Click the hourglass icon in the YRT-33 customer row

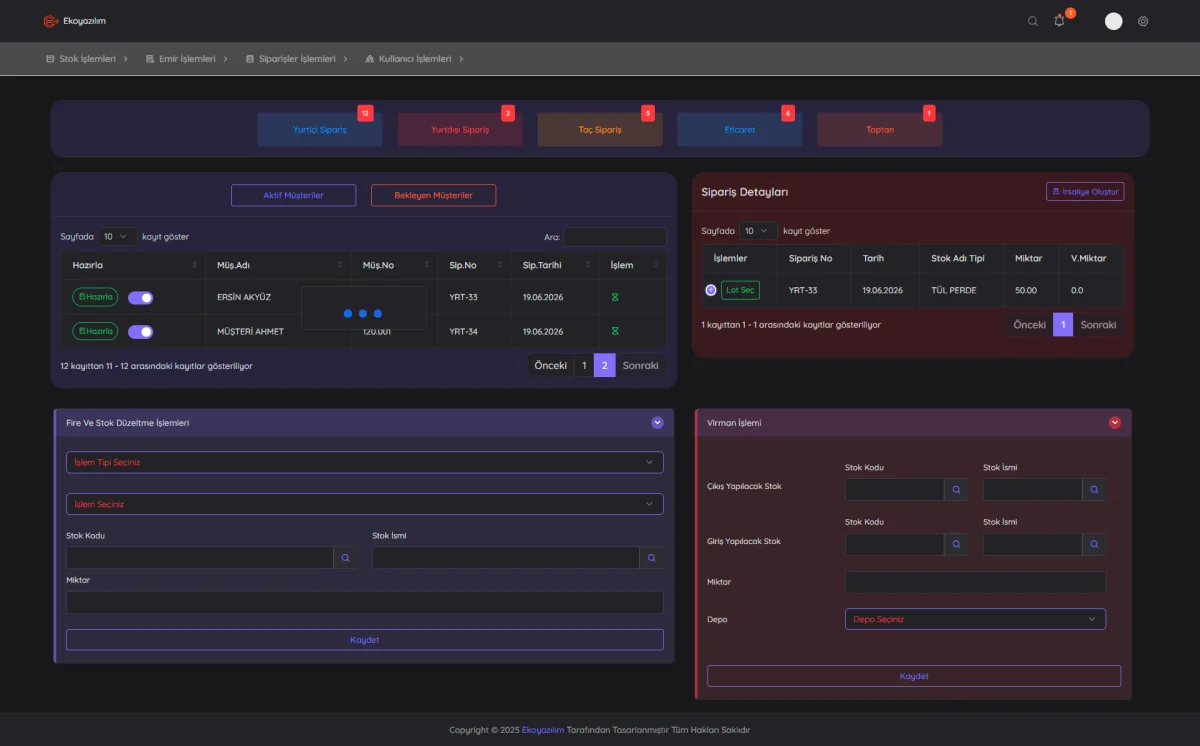[615, 297]
